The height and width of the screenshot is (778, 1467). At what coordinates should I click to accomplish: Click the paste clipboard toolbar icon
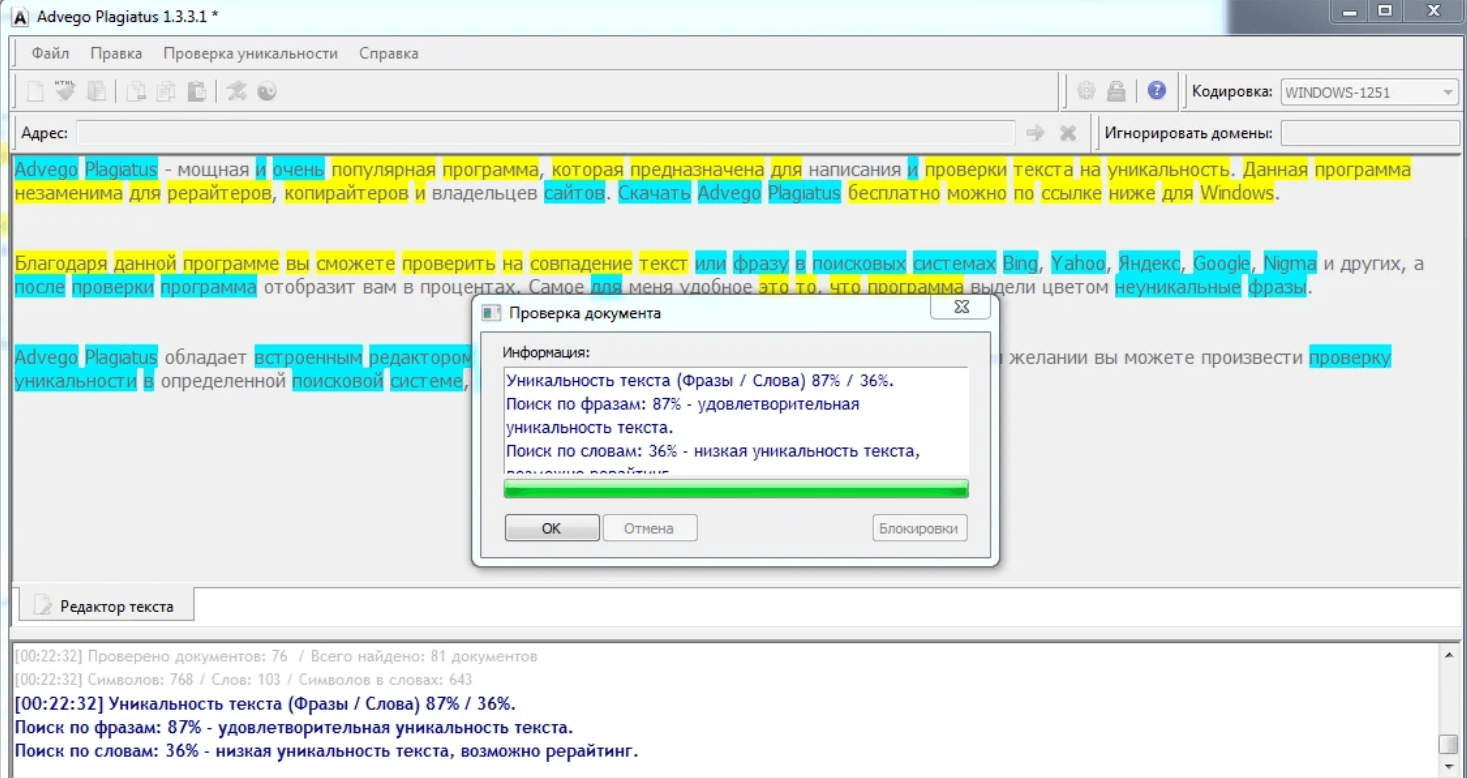pyautogui.click(x=197, y=92)
